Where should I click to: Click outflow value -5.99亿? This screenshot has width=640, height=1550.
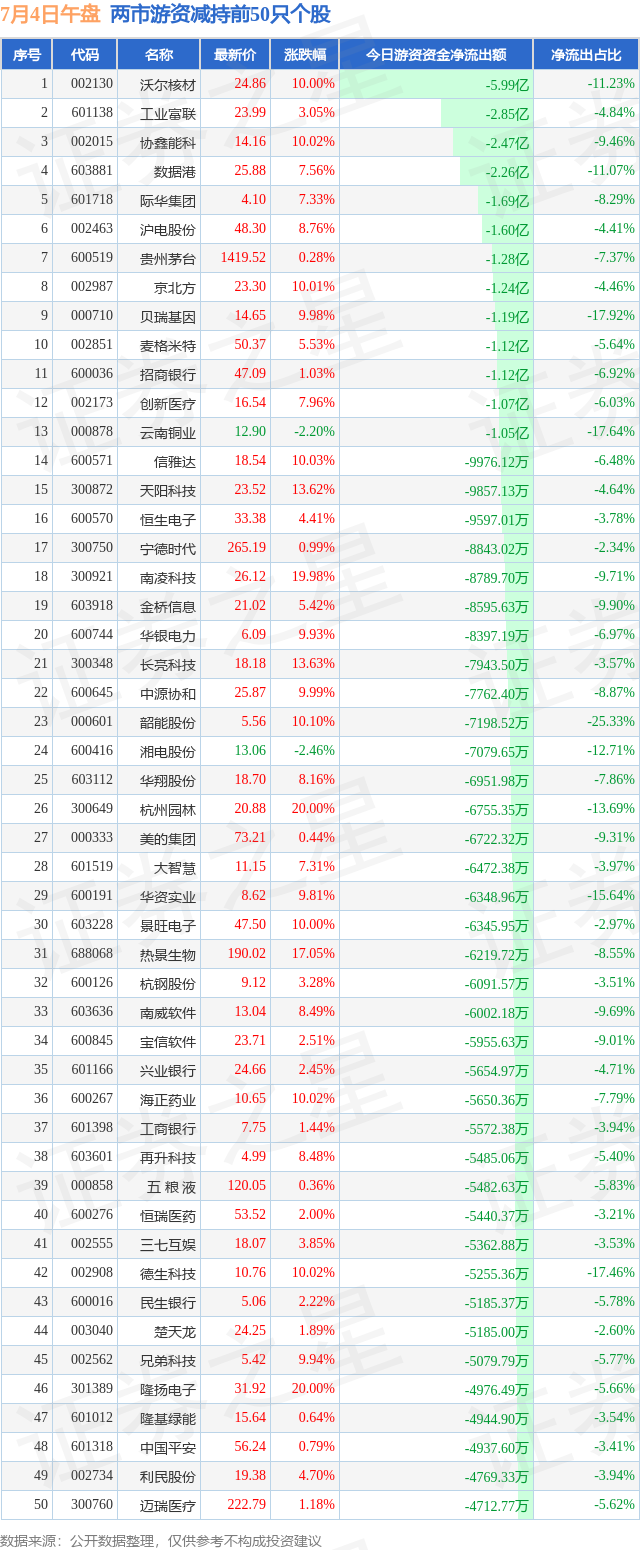click(507, 85)
